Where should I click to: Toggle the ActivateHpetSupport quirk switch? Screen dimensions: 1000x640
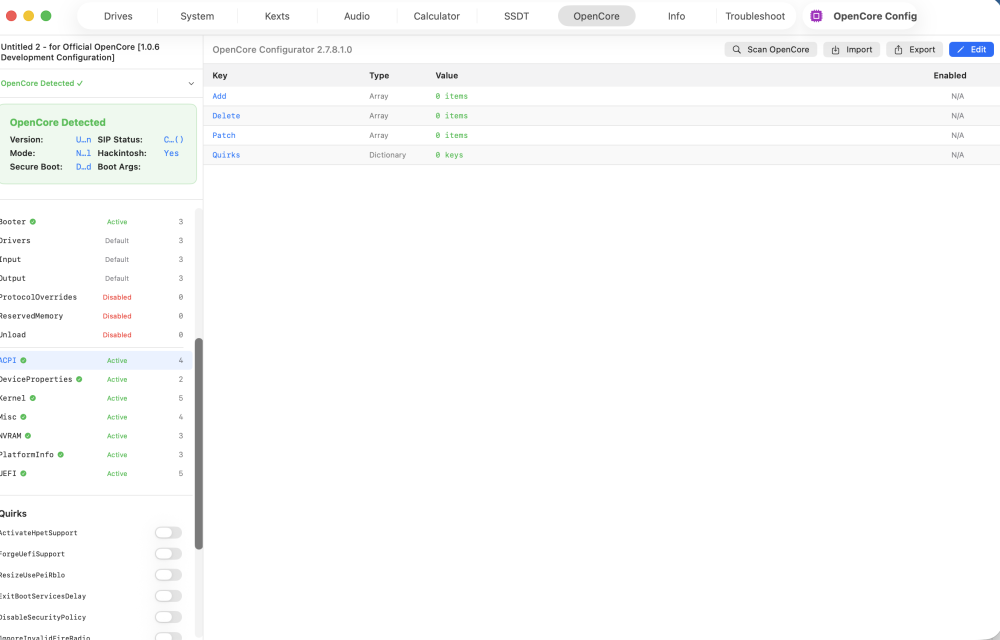[168, 533]
